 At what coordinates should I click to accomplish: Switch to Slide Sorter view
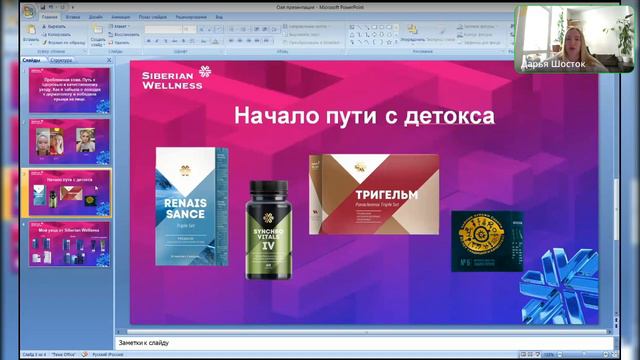pos(530,354)
